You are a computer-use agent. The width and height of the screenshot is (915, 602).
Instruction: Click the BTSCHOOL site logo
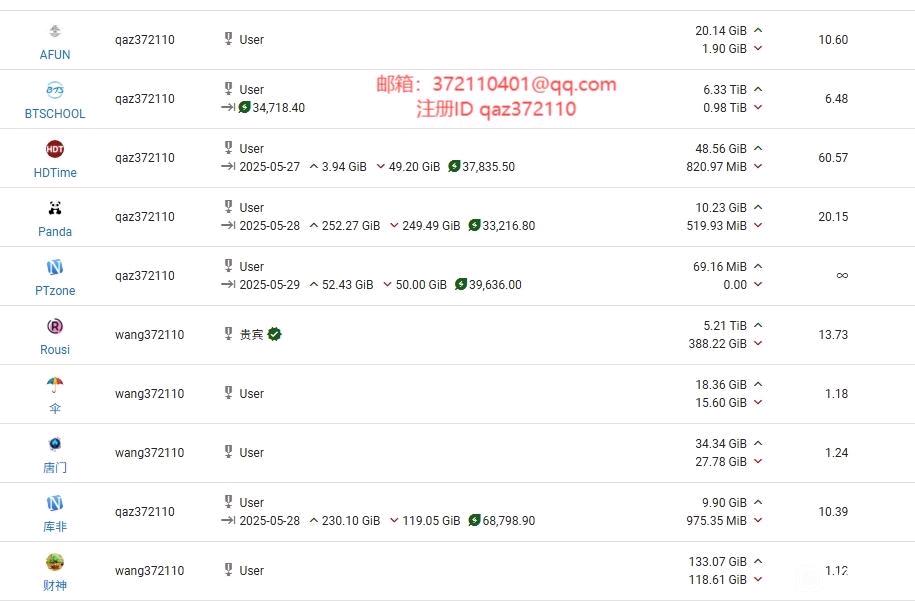[55, 90]
